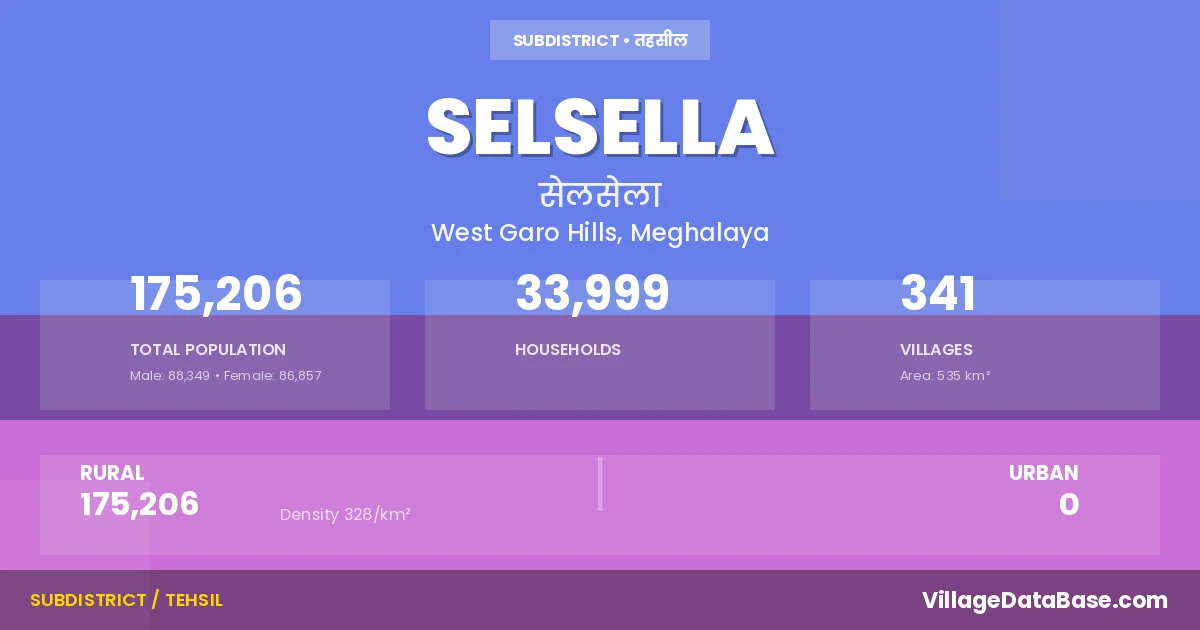Click the 175,206 total population figure
Screen dimensions: 1200x630
[x=216, y=294]
